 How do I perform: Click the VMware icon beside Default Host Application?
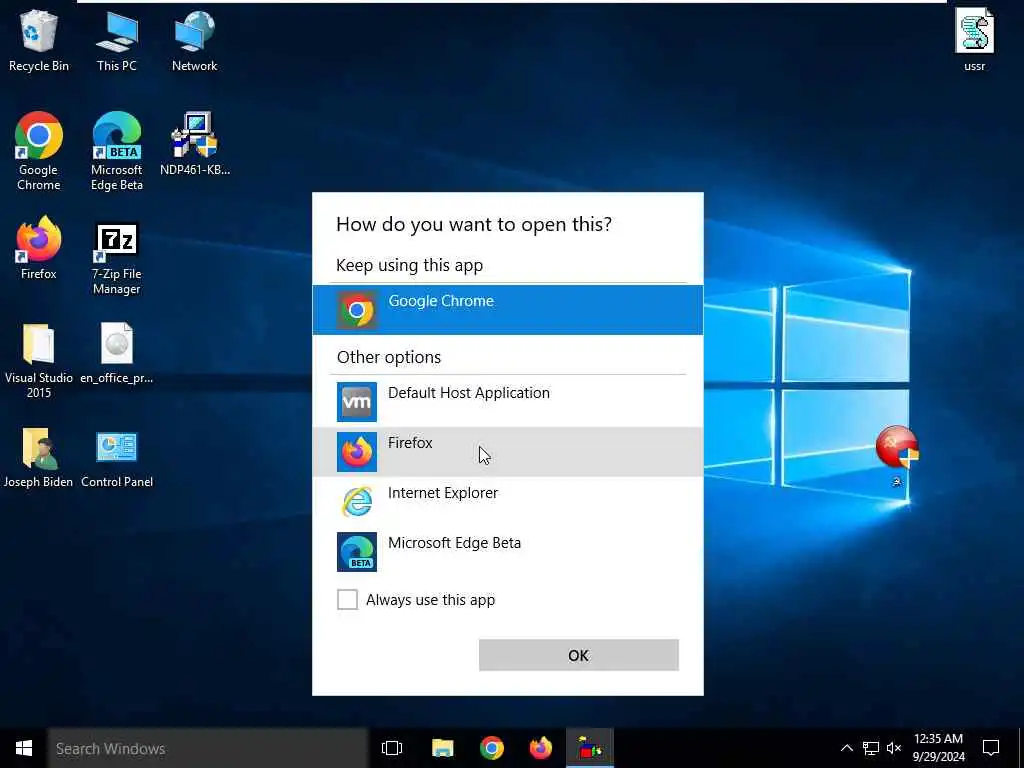point(357,402)
